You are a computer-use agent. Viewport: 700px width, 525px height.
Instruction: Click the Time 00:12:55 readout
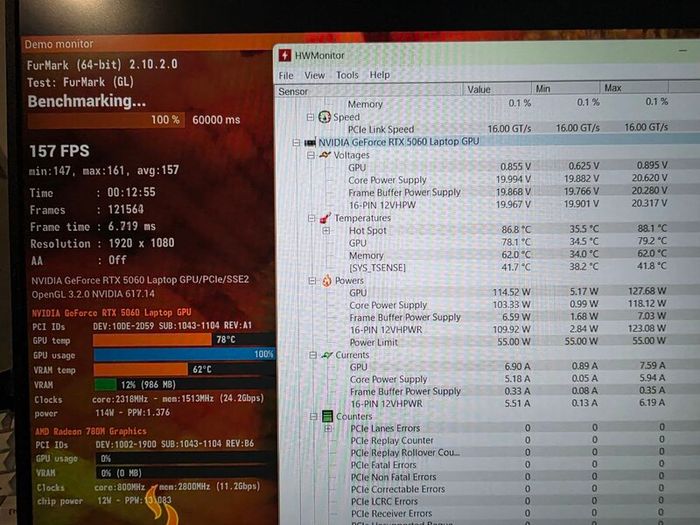pyautogui.click(x=92, y=192)
